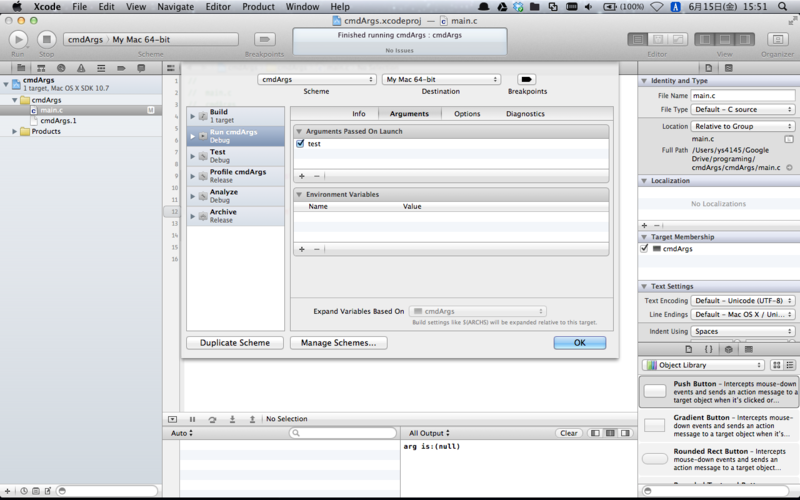Toggle the toolbar Breakpoints button
Image resolution: width=800 pixels, height=500 pixels.
point(264,39)
